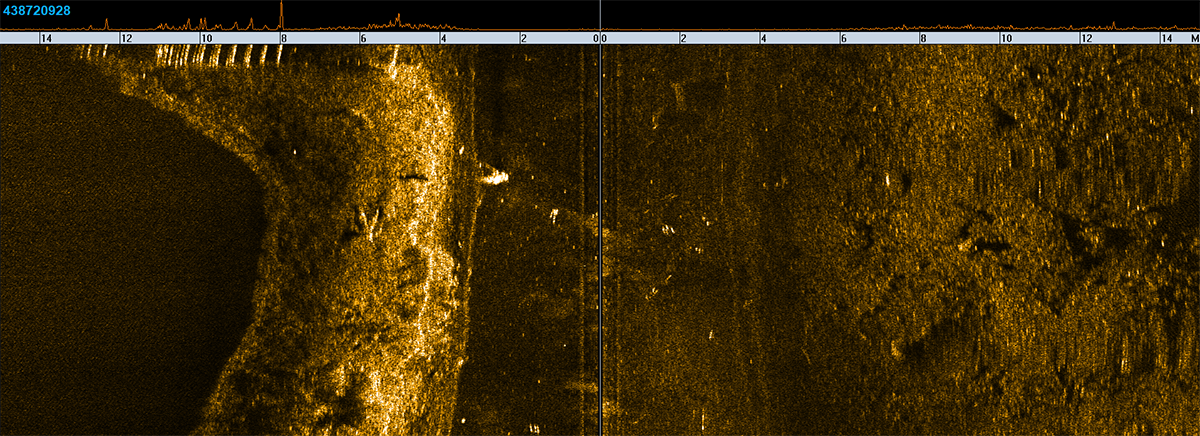Click the 8 mark on the starboard range ruler
This screenshot has height=436, width=1200.
click(923, 38)
